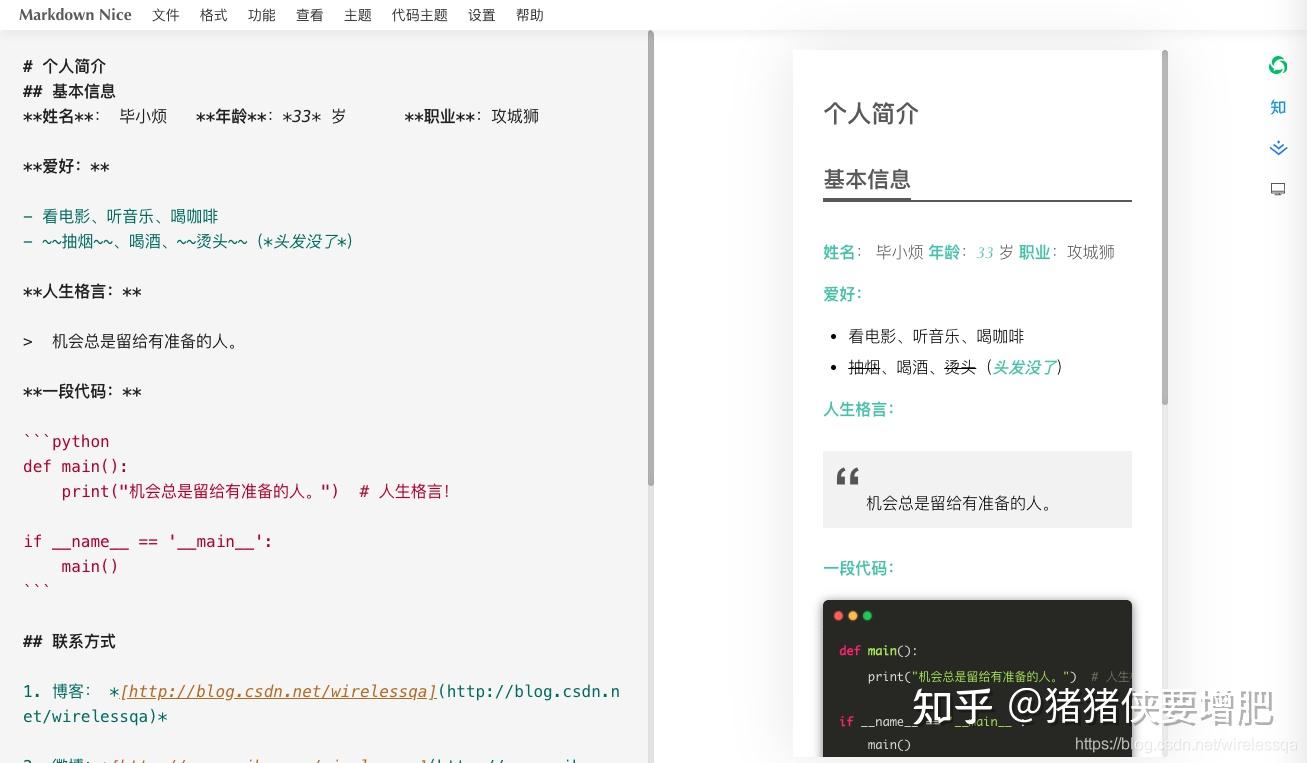Screen dimensions: 1307x763
Task: Click the Markdown Nice logo title
Action: [75, 15]
